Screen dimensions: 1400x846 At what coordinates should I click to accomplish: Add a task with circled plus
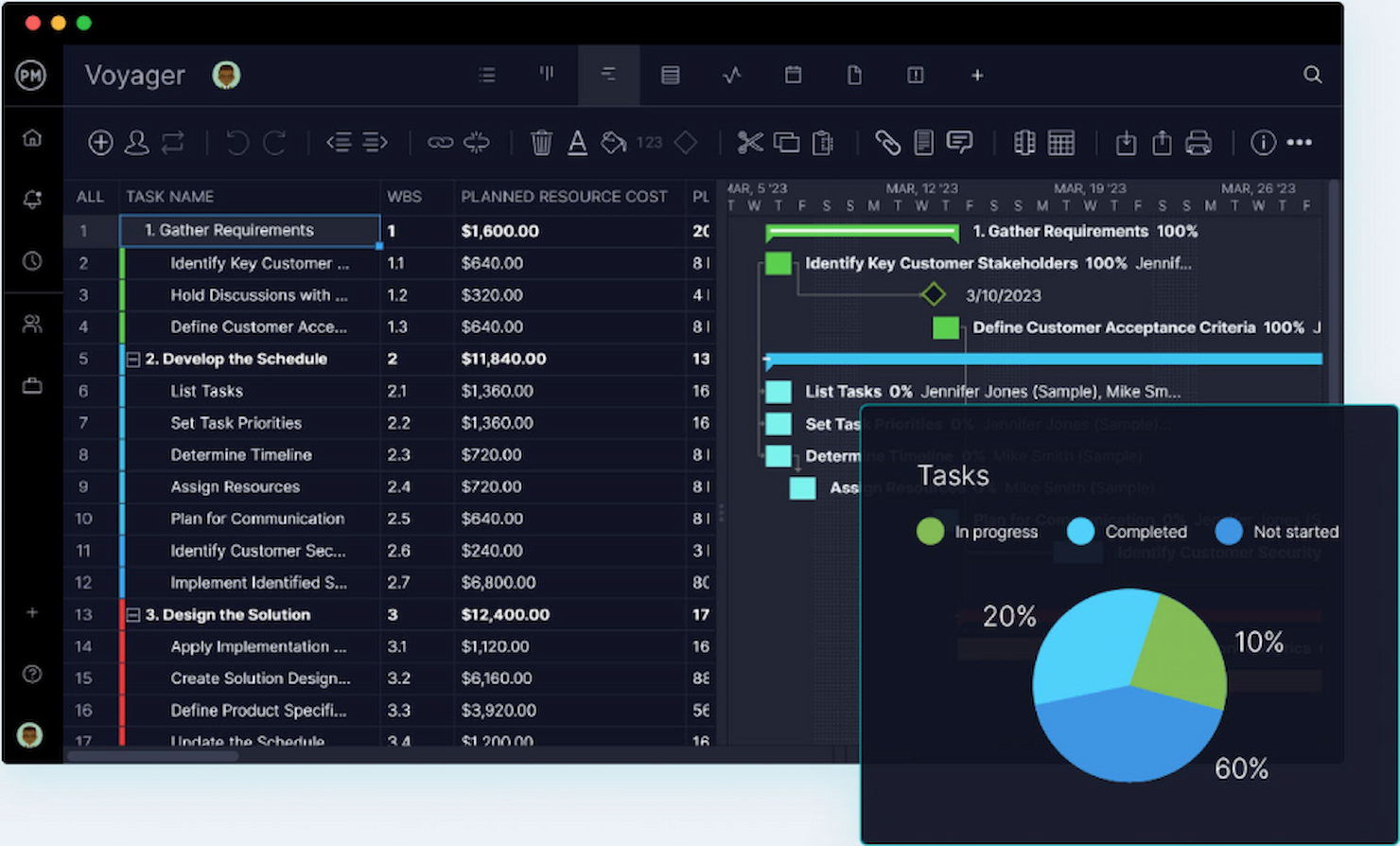100,143
